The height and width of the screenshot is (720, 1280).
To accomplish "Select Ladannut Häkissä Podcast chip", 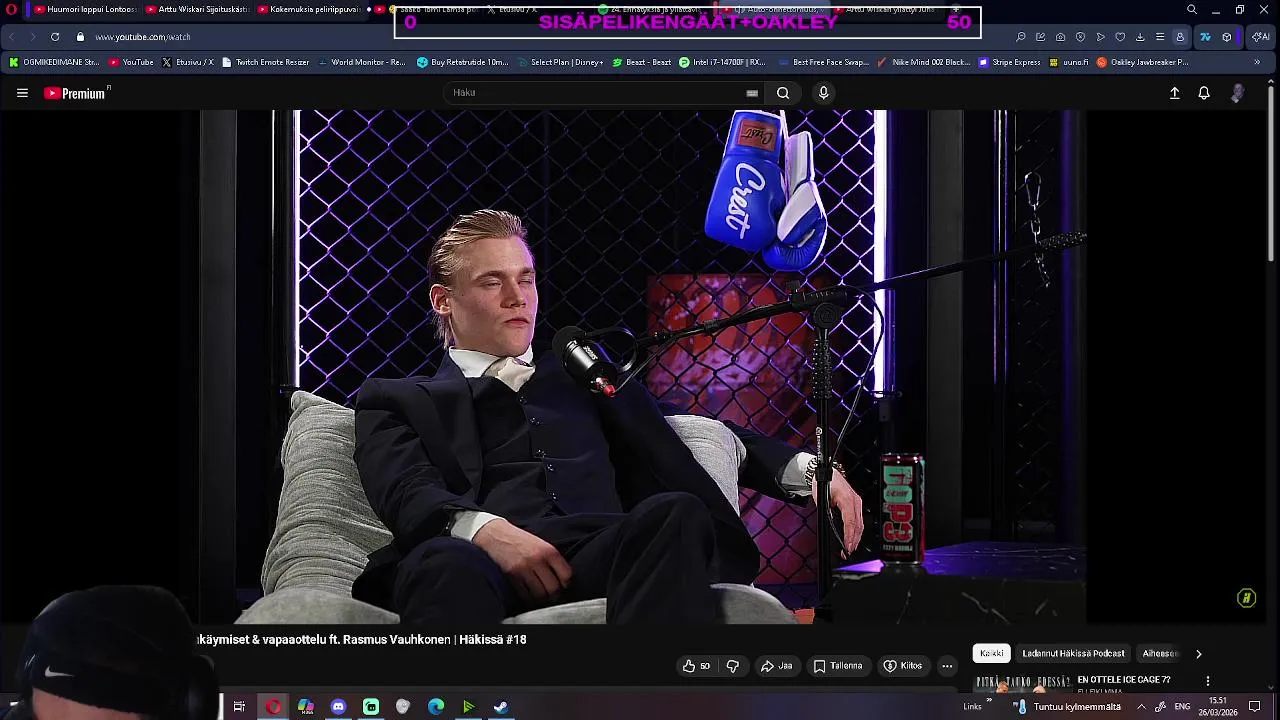I will (1073, 654).
